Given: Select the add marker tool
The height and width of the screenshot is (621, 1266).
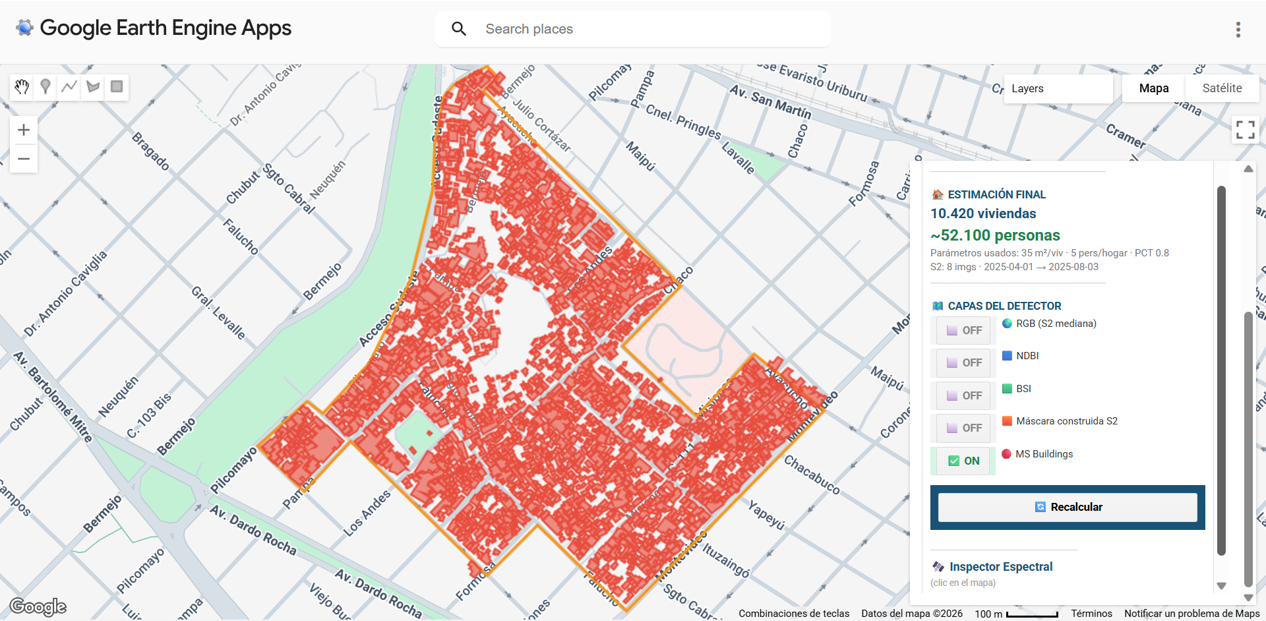Looking at the screenshot, I should coord(45,87).
